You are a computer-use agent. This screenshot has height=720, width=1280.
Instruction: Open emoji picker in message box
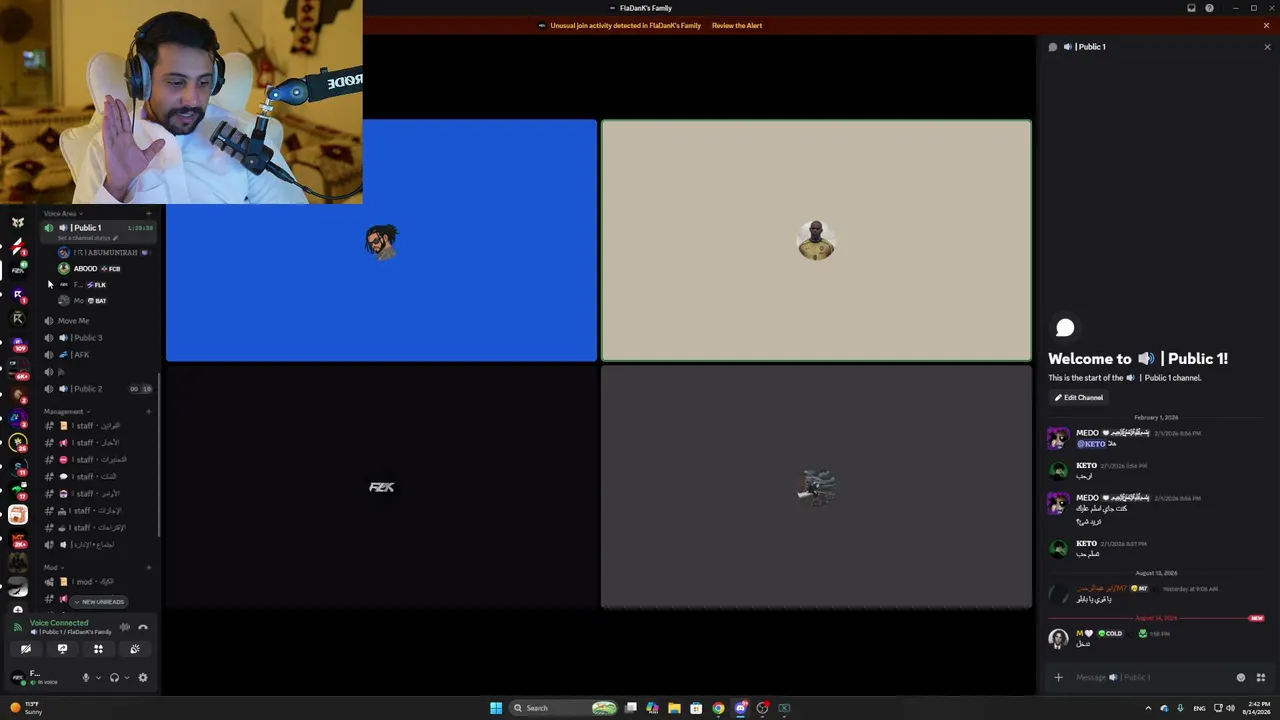tap(1241, 678)
